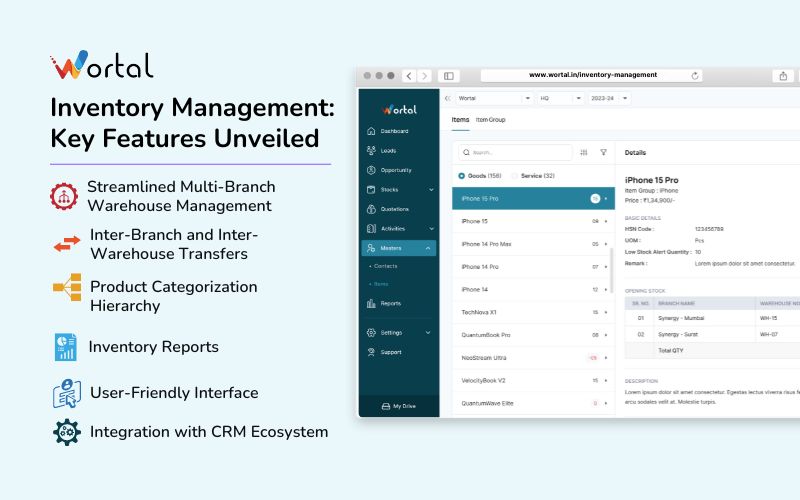The width and height of the screenshot is (800, 500).
Task: Open the 2023-24 year dropdown
Action: click(609, 99)
